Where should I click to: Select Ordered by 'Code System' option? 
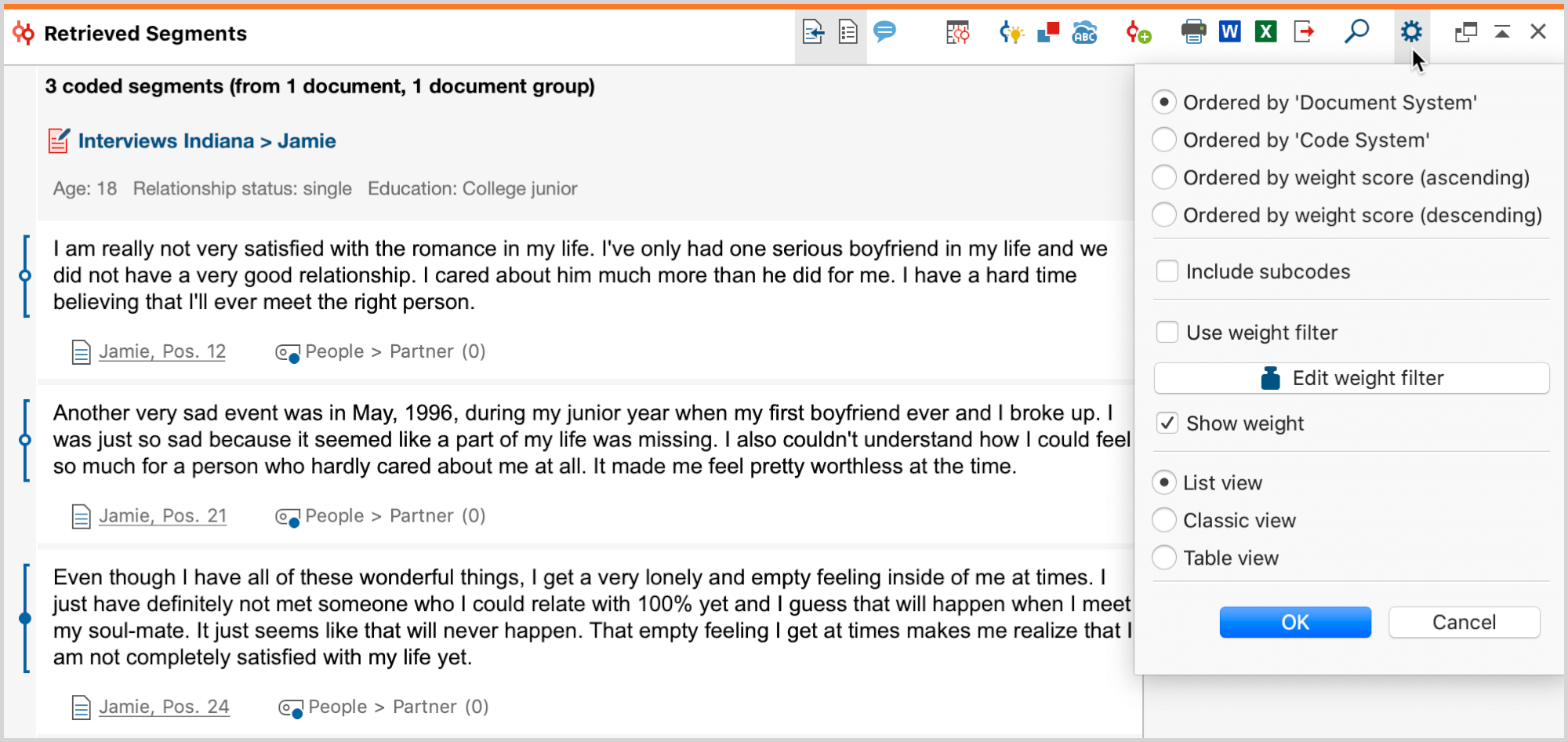pos(1164,140)
